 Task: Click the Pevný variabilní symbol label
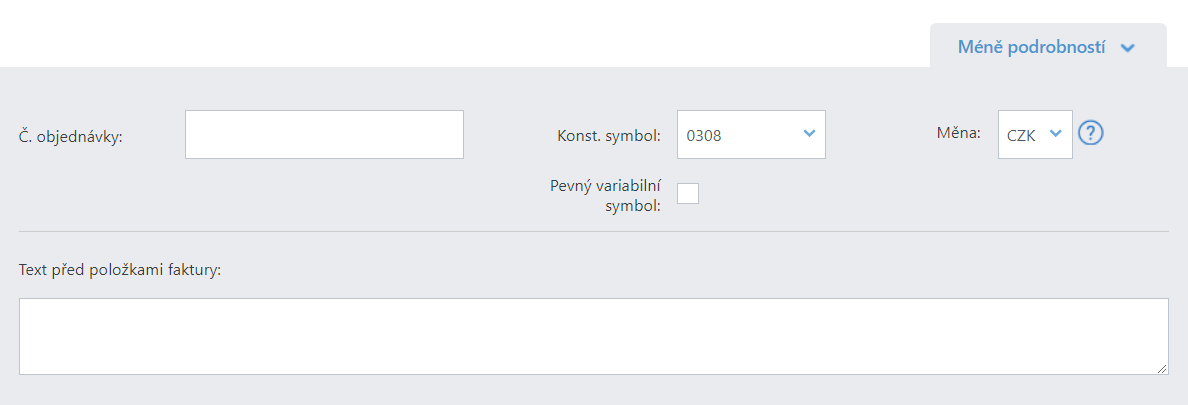606,195
